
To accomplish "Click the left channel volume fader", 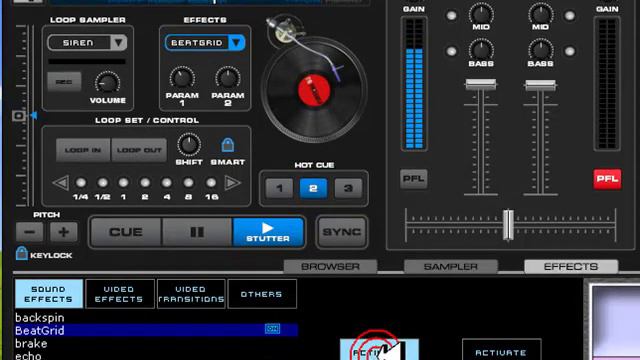I will [481, 85].
